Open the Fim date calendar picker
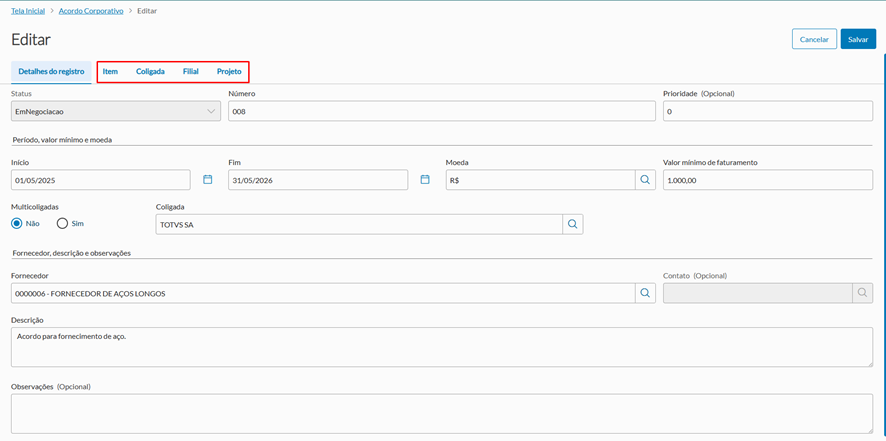Viewport: 886px width, 441px height. (425, 180)
